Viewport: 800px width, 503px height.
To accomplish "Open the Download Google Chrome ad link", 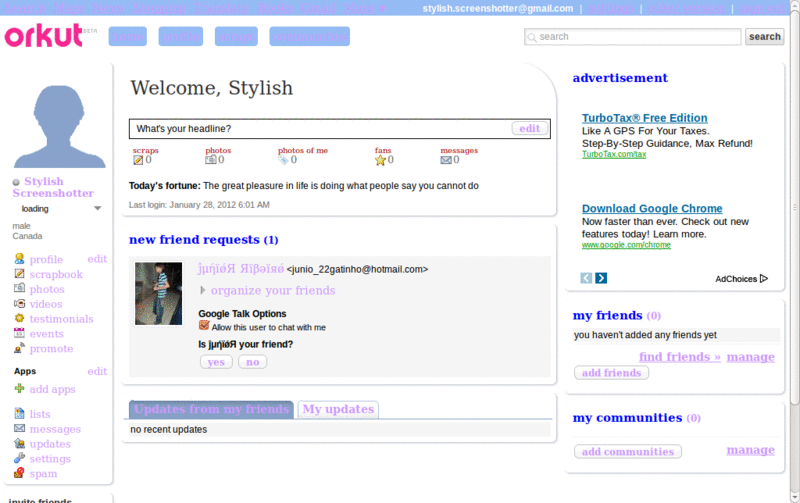I will coord(652,209).
